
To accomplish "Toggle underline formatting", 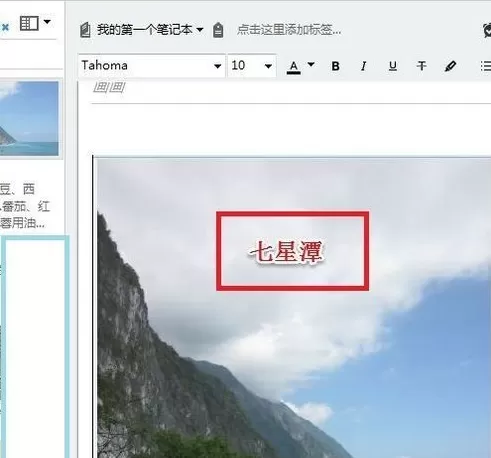I will (x=393, y=66).
